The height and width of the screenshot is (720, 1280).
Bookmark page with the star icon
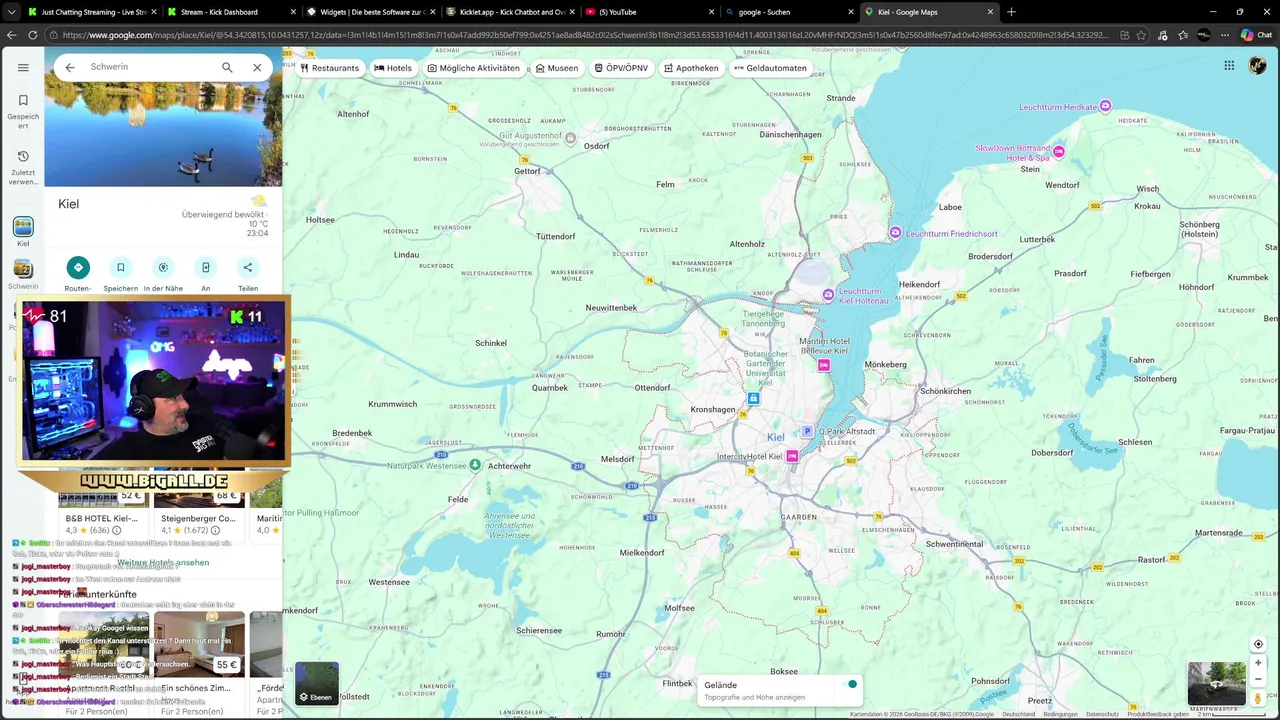1141,35
